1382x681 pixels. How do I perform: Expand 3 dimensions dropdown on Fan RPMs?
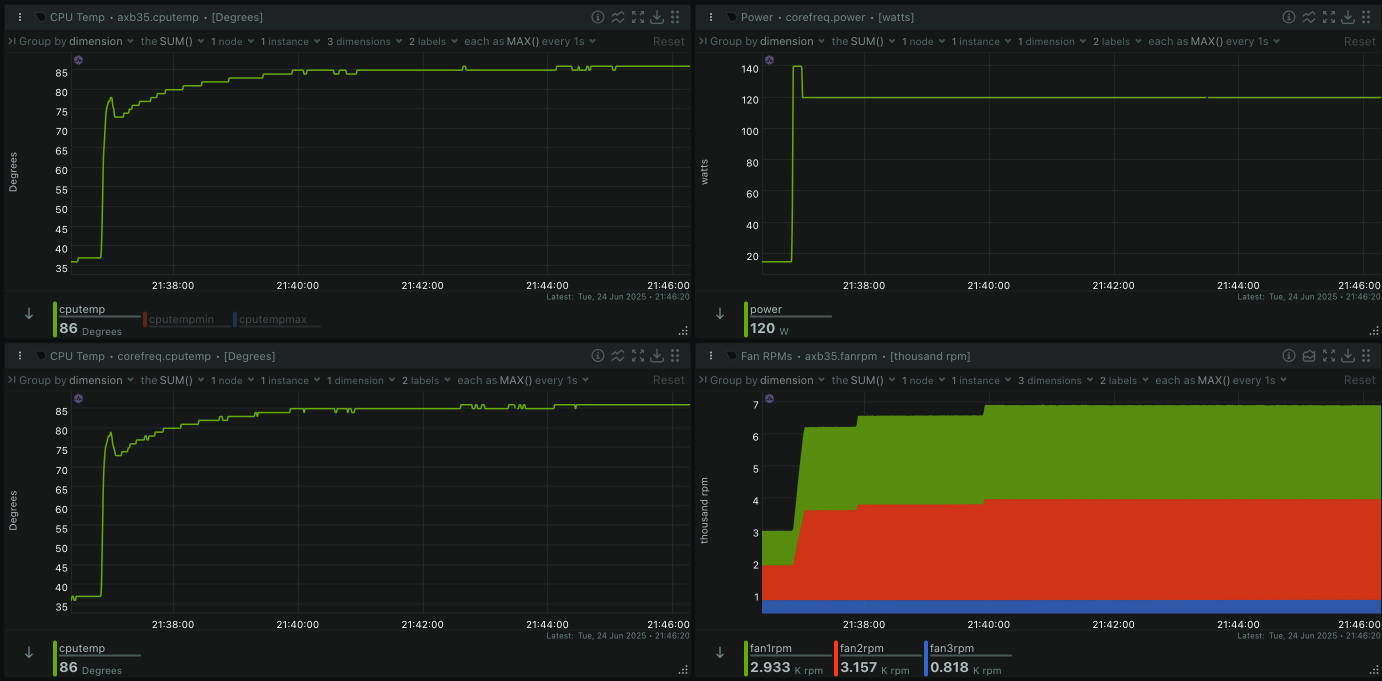pos(1054,380)
